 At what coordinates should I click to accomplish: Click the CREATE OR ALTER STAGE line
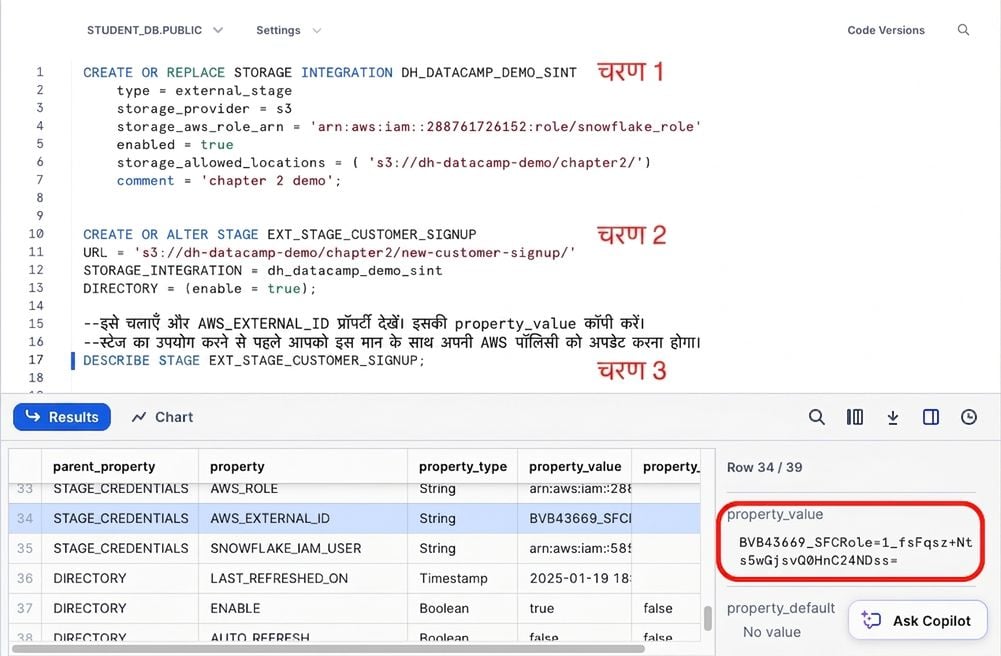[x=280, y=234]
